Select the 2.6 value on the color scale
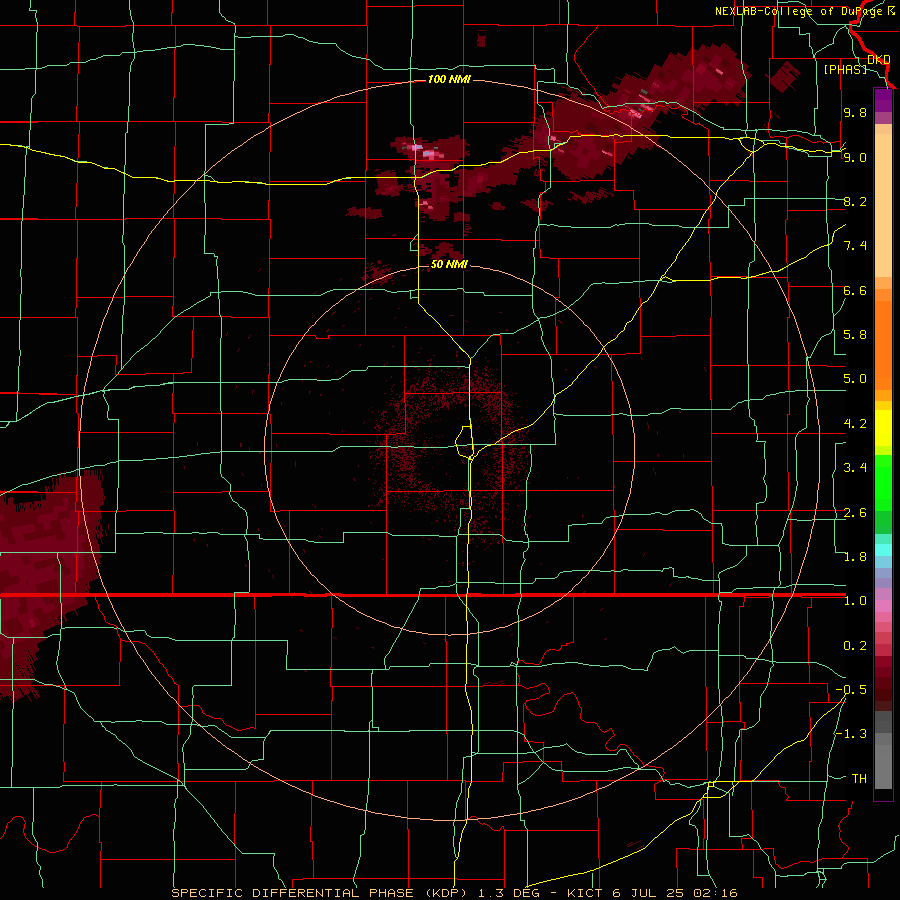This screenshot has height=900, width=900. click(855, 513)
